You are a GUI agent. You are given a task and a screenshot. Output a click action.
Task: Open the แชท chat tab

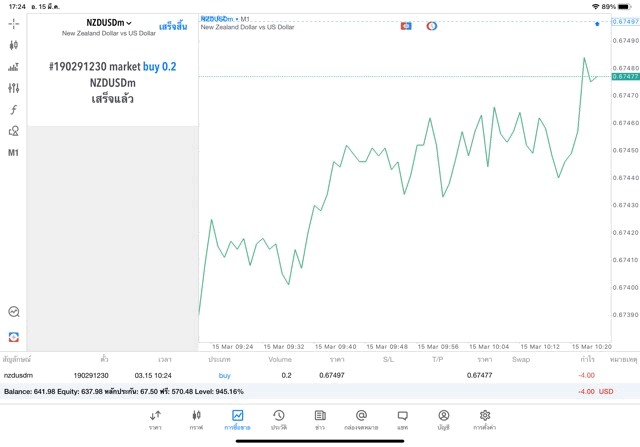pos(402,420)
